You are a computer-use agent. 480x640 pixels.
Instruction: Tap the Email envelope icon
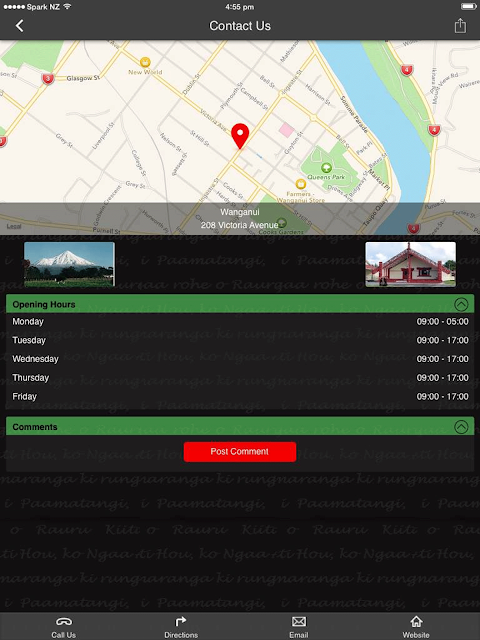coord(299,621)
